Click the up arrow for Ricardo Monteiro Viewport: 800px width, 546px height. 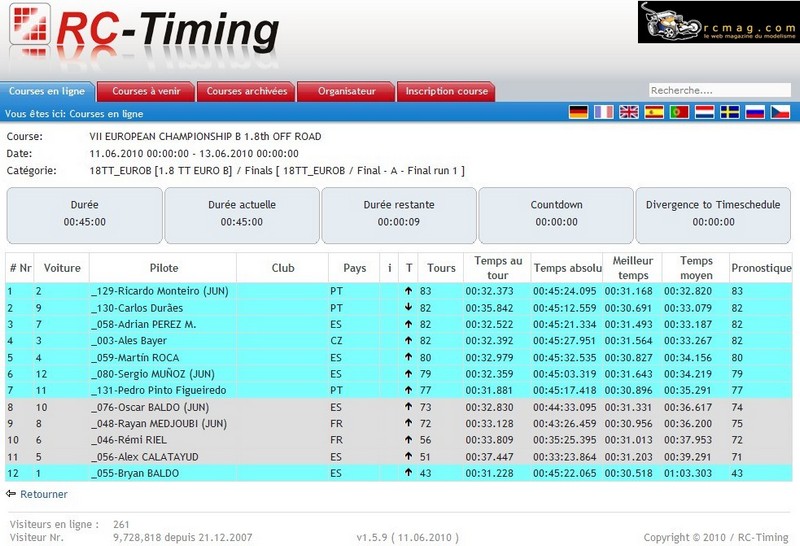408,291
